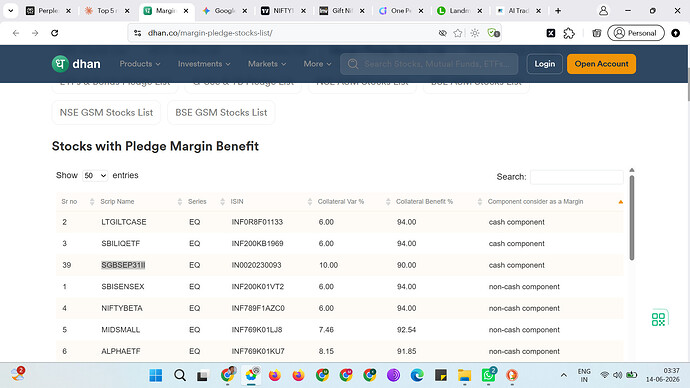Open the site information icon in address bar
690x388 pixels.
[x=138, y=33]
